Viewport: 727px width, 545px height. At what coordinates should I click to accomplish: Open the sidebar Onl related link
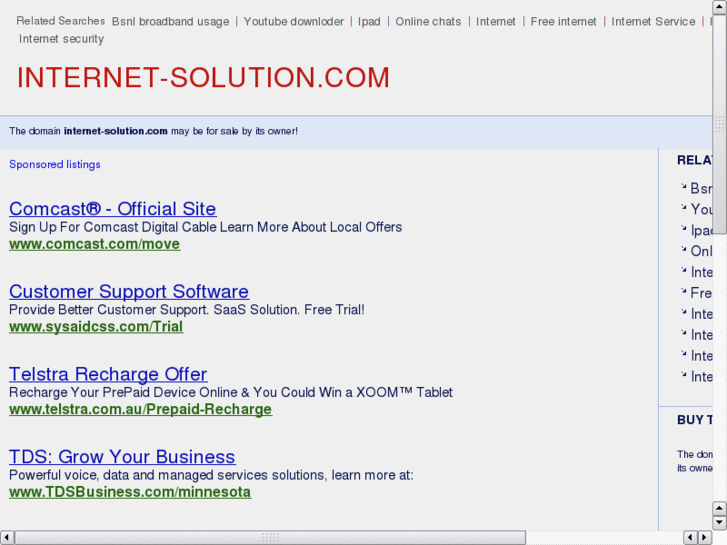[701, 251]
